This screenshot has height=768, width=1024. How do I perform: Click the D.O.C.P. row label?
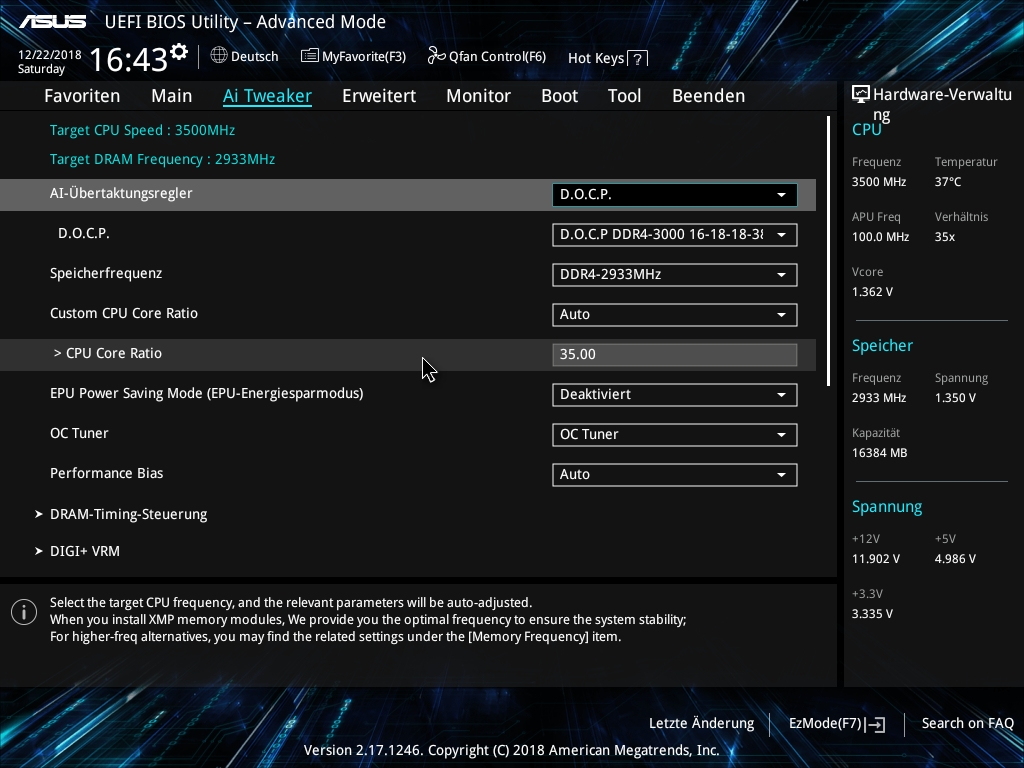[84, 233]
